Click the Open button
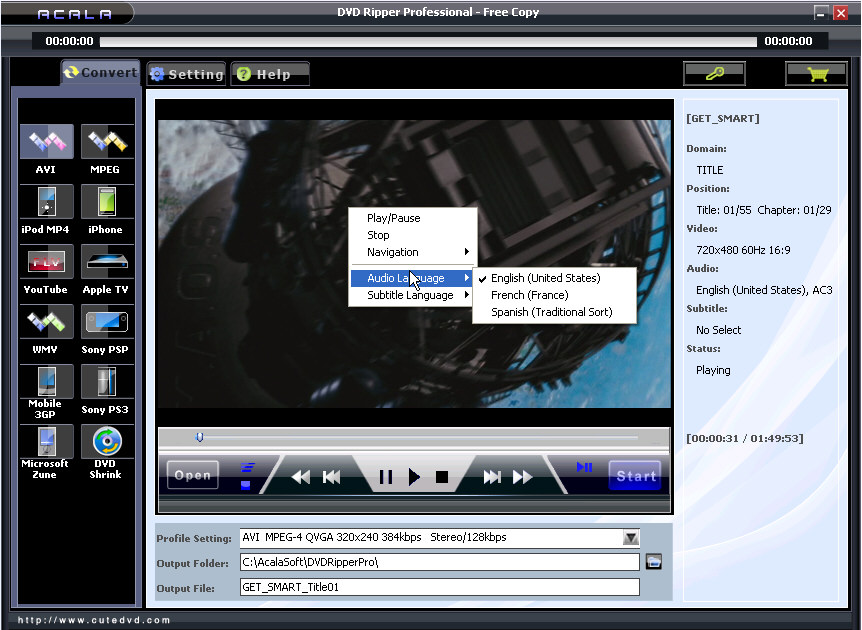This screenshot has height=630, width=862. (x=193, y=476)
